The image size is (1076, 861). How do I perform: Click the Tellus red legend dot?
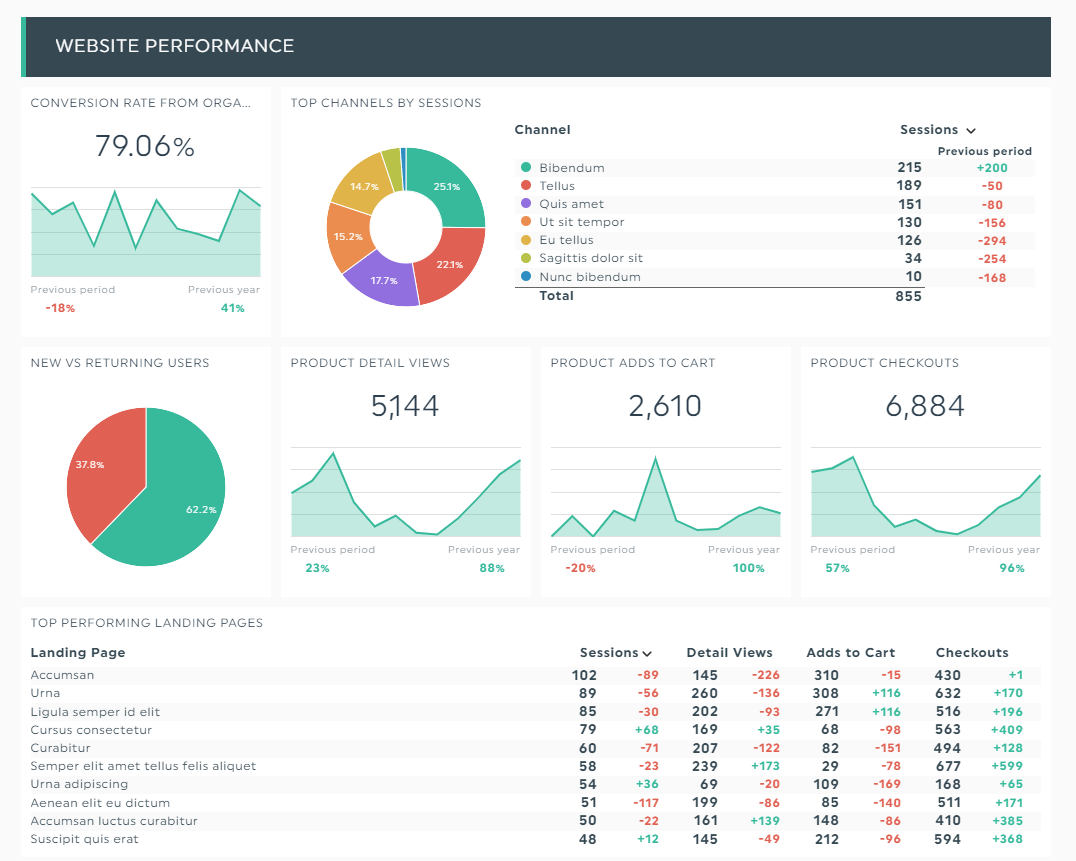coord(526,185)
